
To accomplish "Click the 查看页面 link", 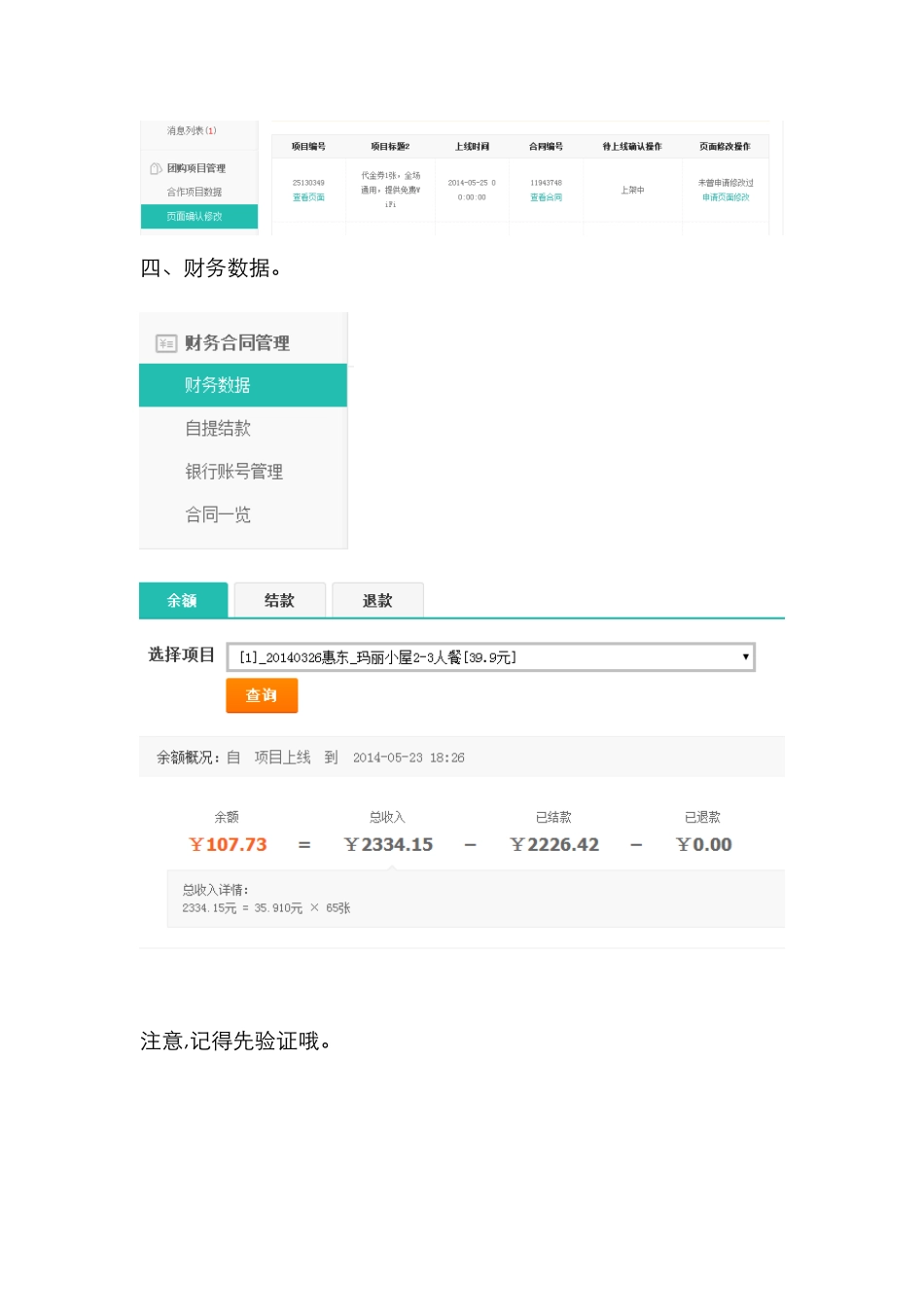I will pyautogui.click(x=308, y=197).
